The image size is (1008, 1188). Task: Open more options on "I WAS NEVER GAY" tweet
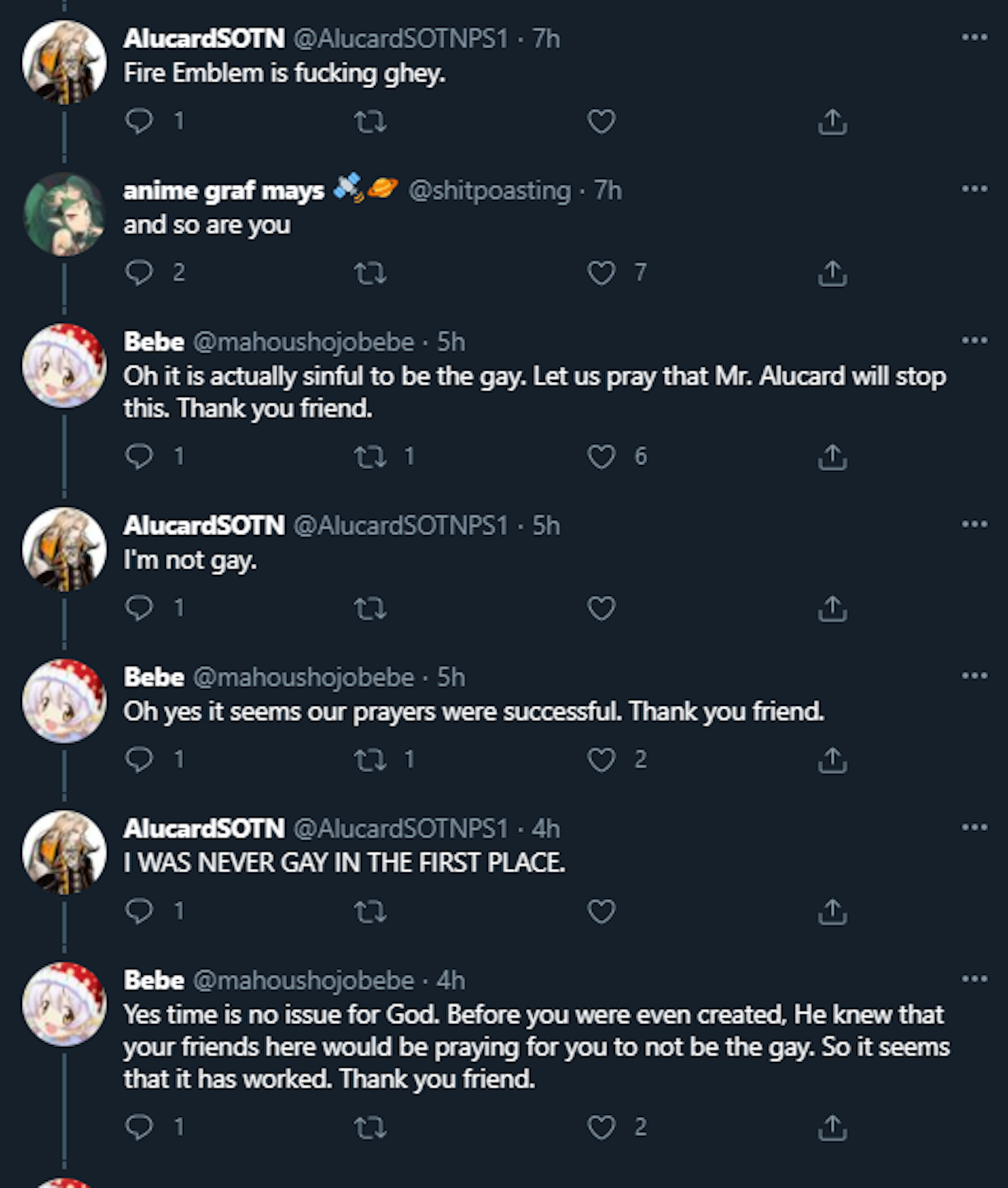click(x=974, y=827)
